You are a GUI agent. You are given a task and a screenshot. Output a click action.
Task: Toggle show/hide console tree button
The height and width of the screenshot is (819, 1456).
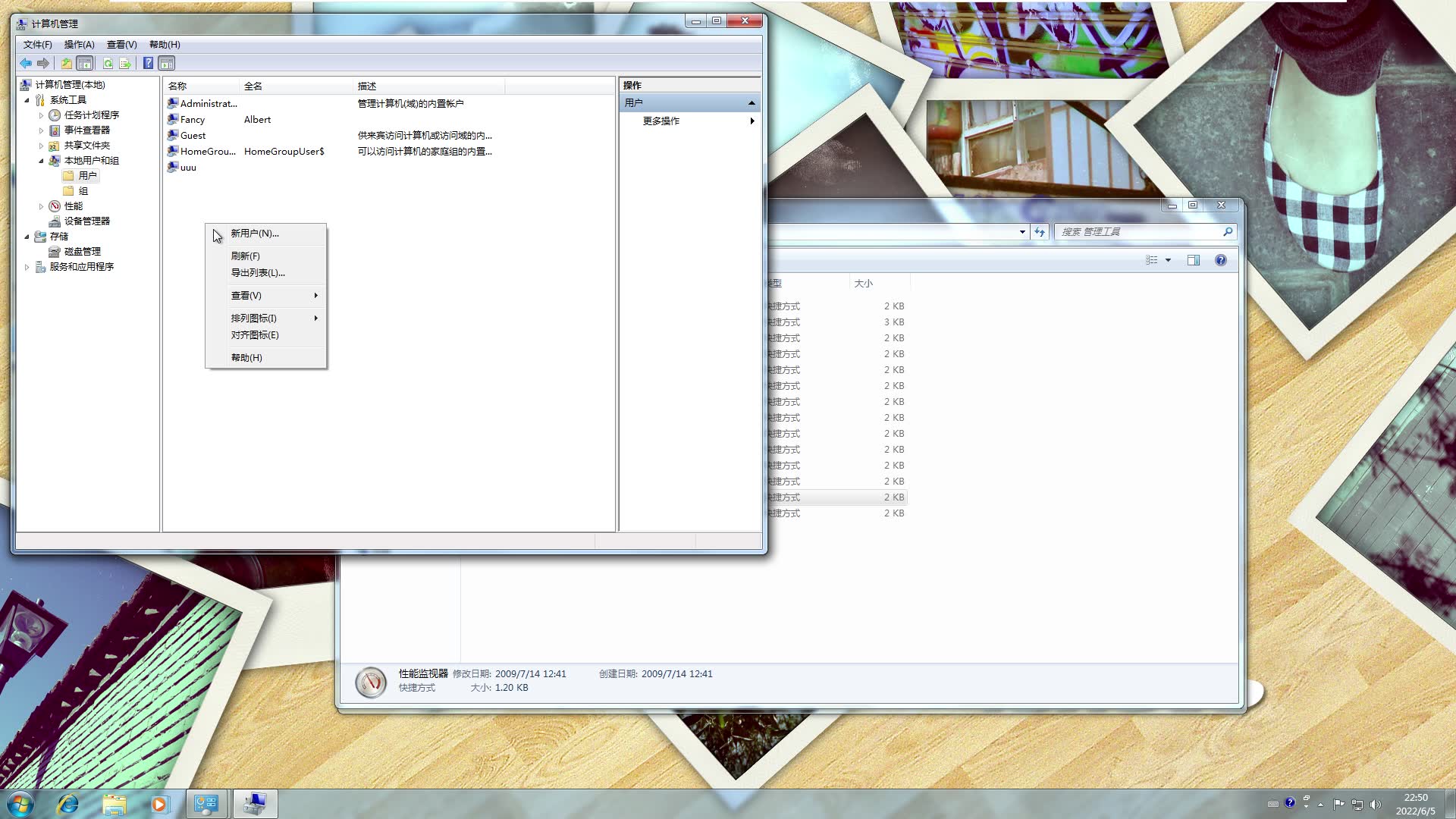85,64
